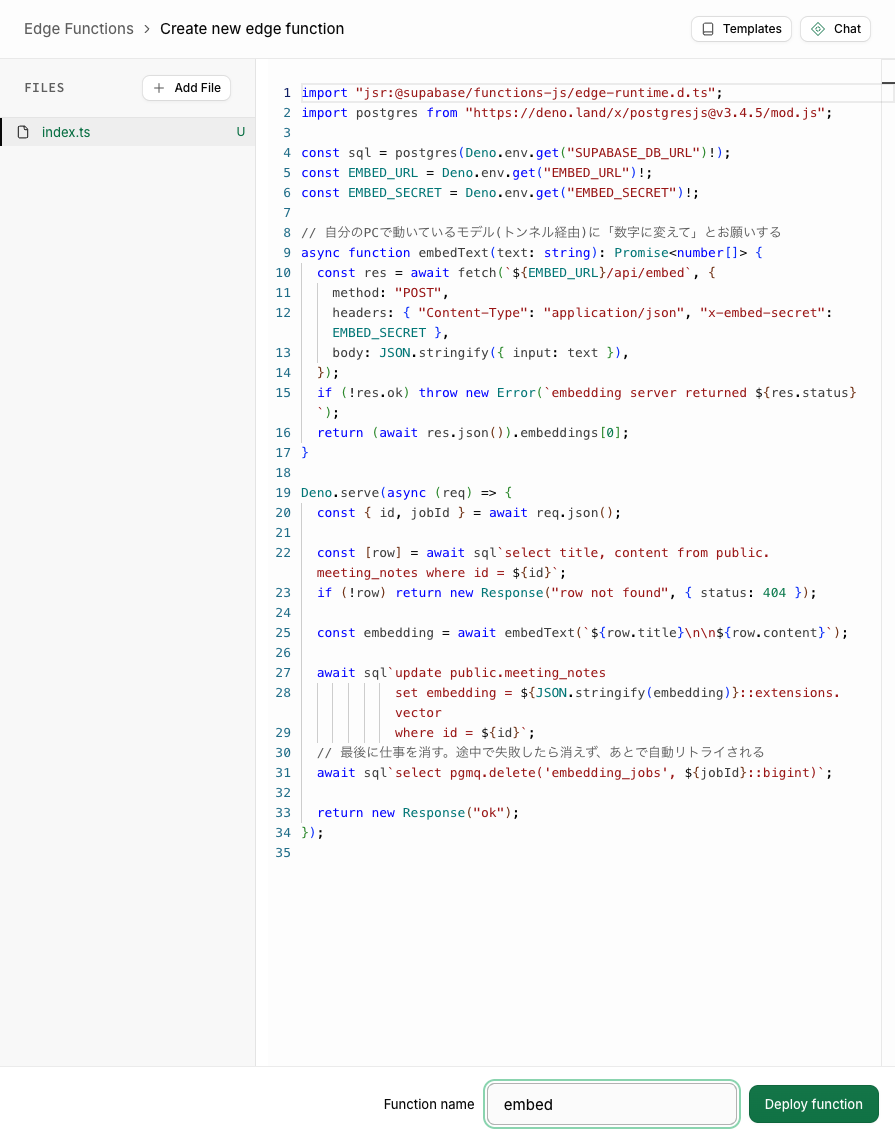This screenshot has height=1141, width=895.
Task: Select the index.ts file icon
Action: pyautogui.click(x=23, y=132)
